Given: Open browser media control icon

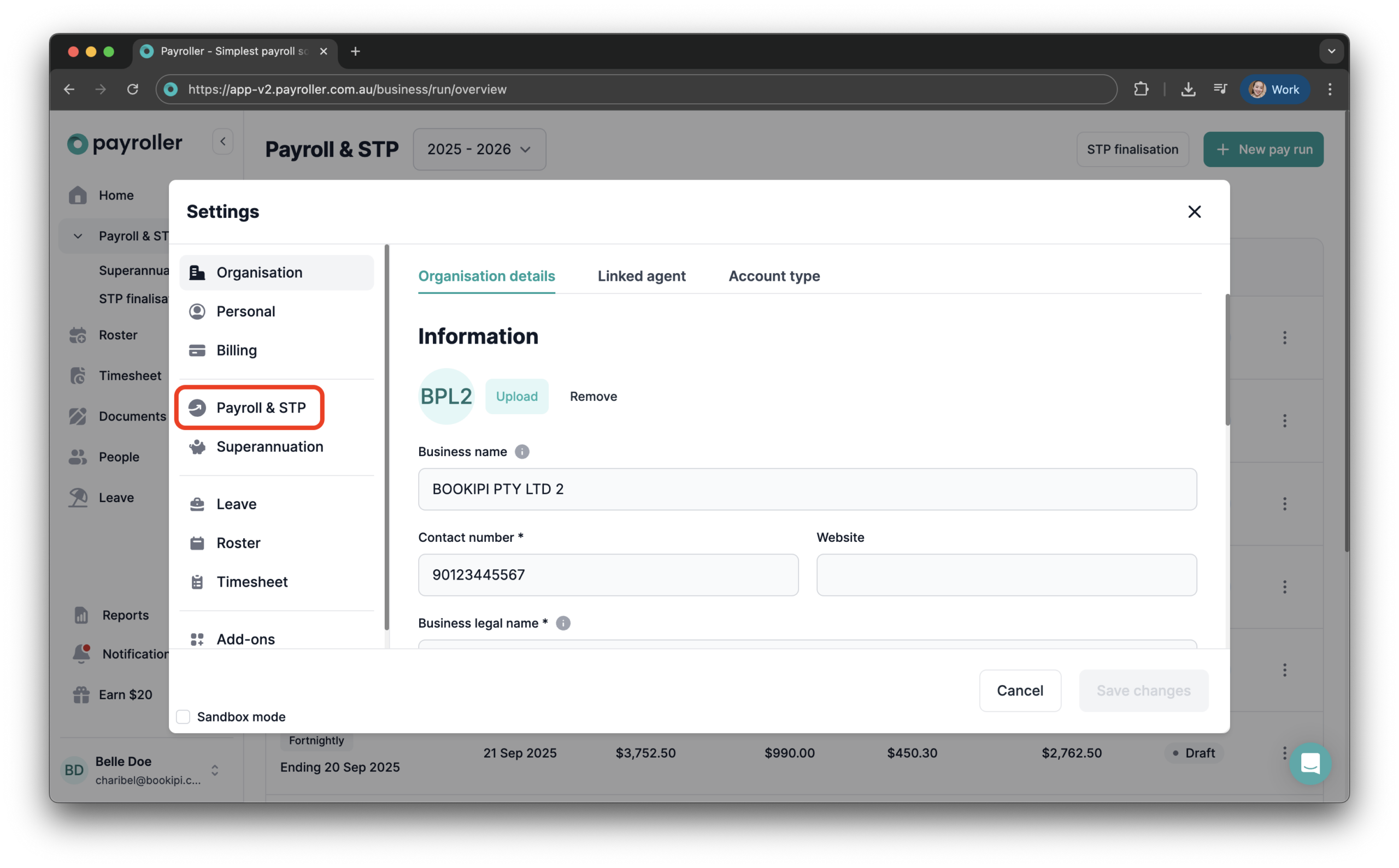Looking at the screenshot, I should (1220, 90).
